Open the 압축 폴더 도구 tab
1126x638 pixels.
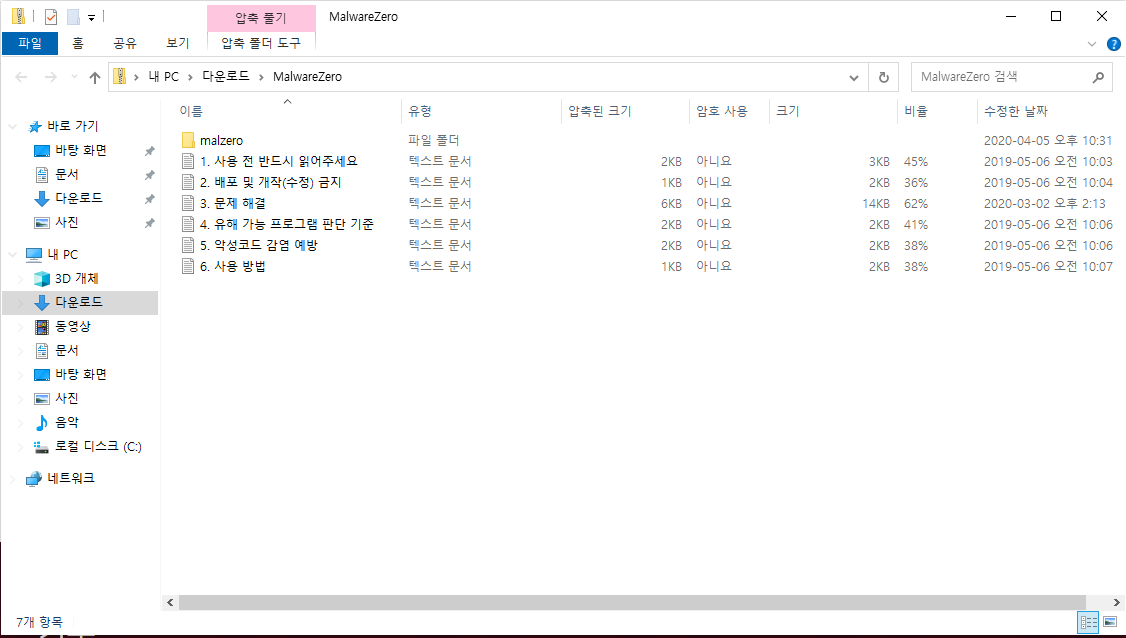pyautogui.click(x=261, y=43)
